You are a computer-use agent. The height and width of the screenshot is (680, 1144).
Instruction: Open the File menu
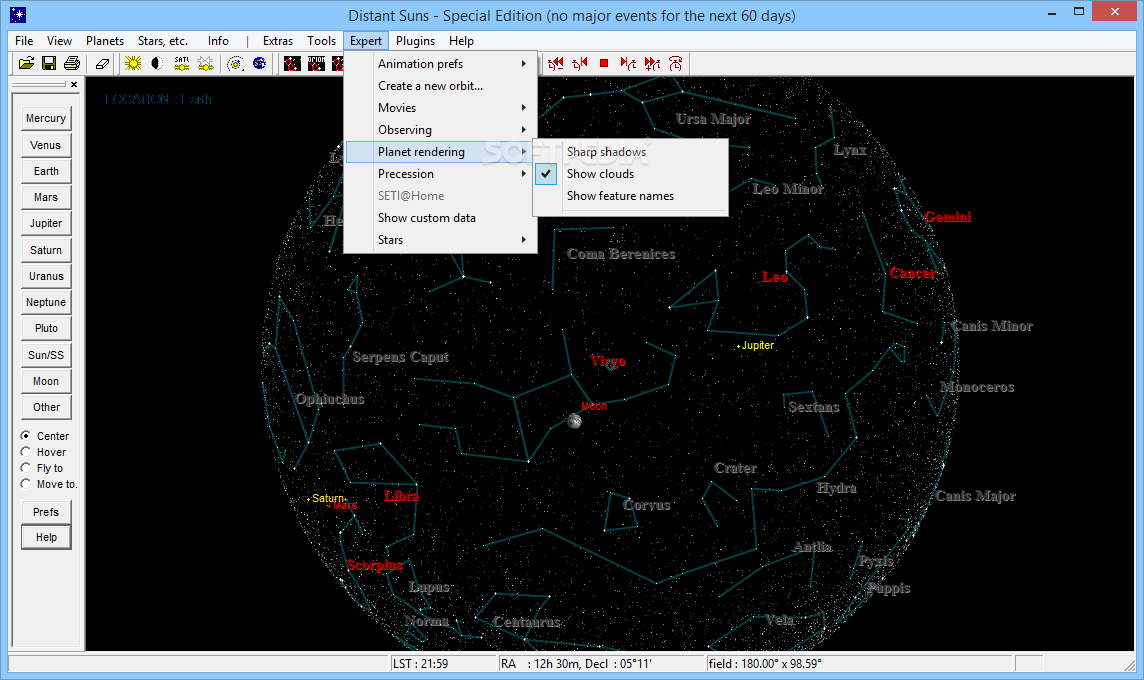tap(24, 41)
